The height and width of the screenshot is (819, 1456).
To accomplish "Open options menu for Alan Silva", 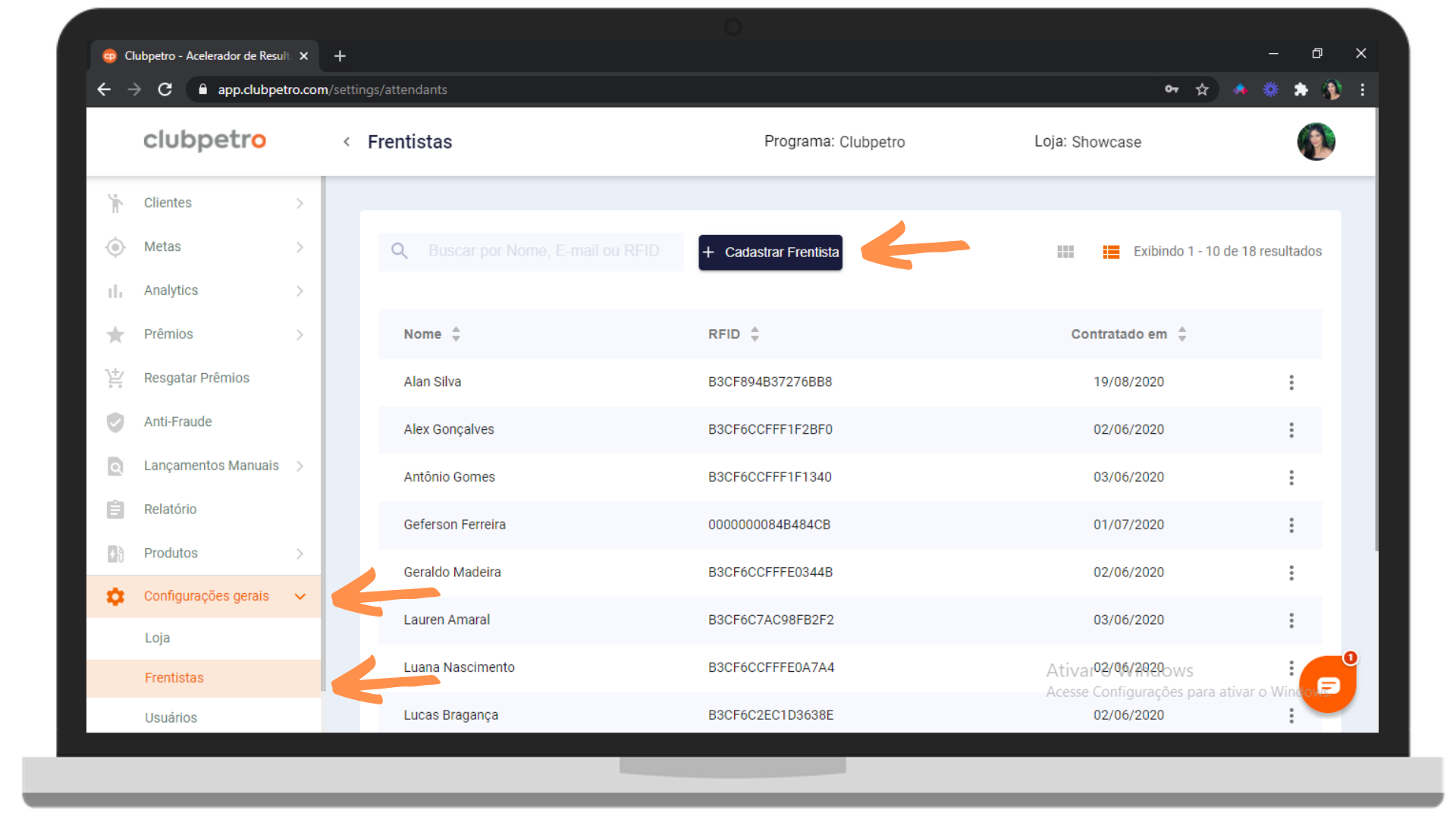I will pyautogui.click(x=1291, y=382).
